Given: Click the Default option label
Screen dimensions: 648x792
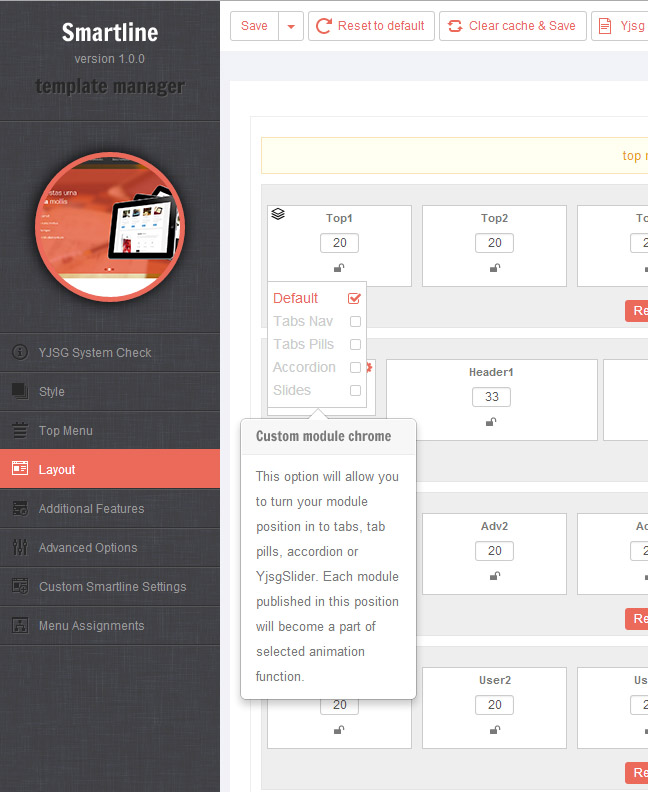Looking at the screenshot, I should 295,299.
